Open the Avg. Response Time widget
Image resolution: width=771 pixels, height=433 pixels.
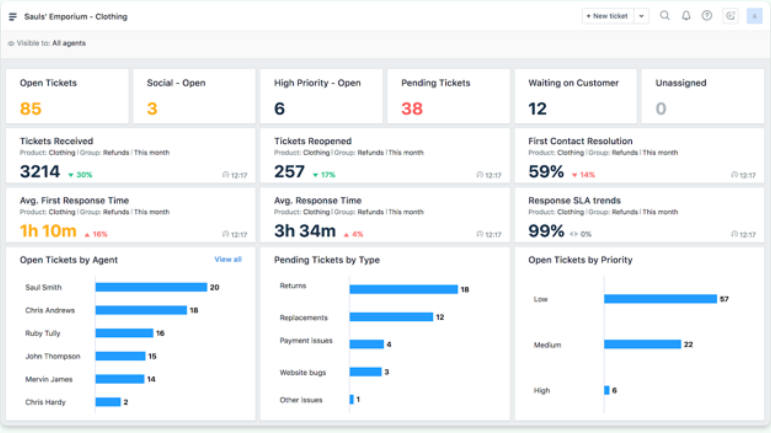pyautogui.click(x=383, y=217)
